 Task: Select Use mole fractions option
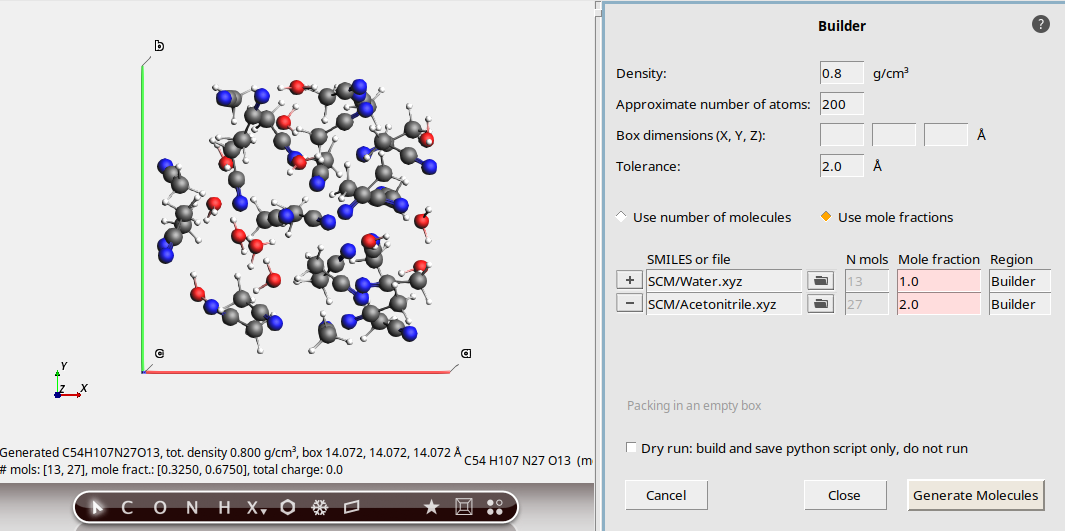click(x=827, y=217)
